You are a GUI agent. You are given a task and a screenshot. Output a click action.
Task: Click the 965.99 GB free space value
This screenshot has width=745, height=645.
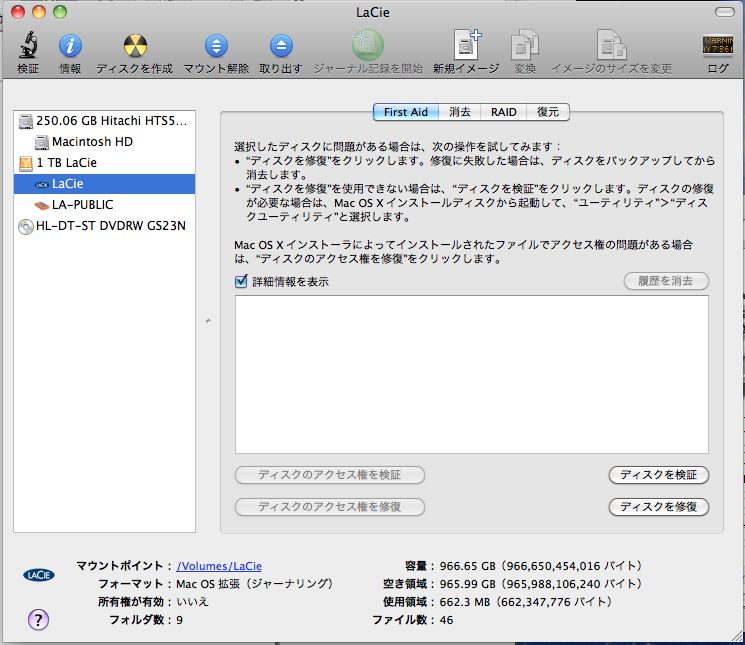541,584
